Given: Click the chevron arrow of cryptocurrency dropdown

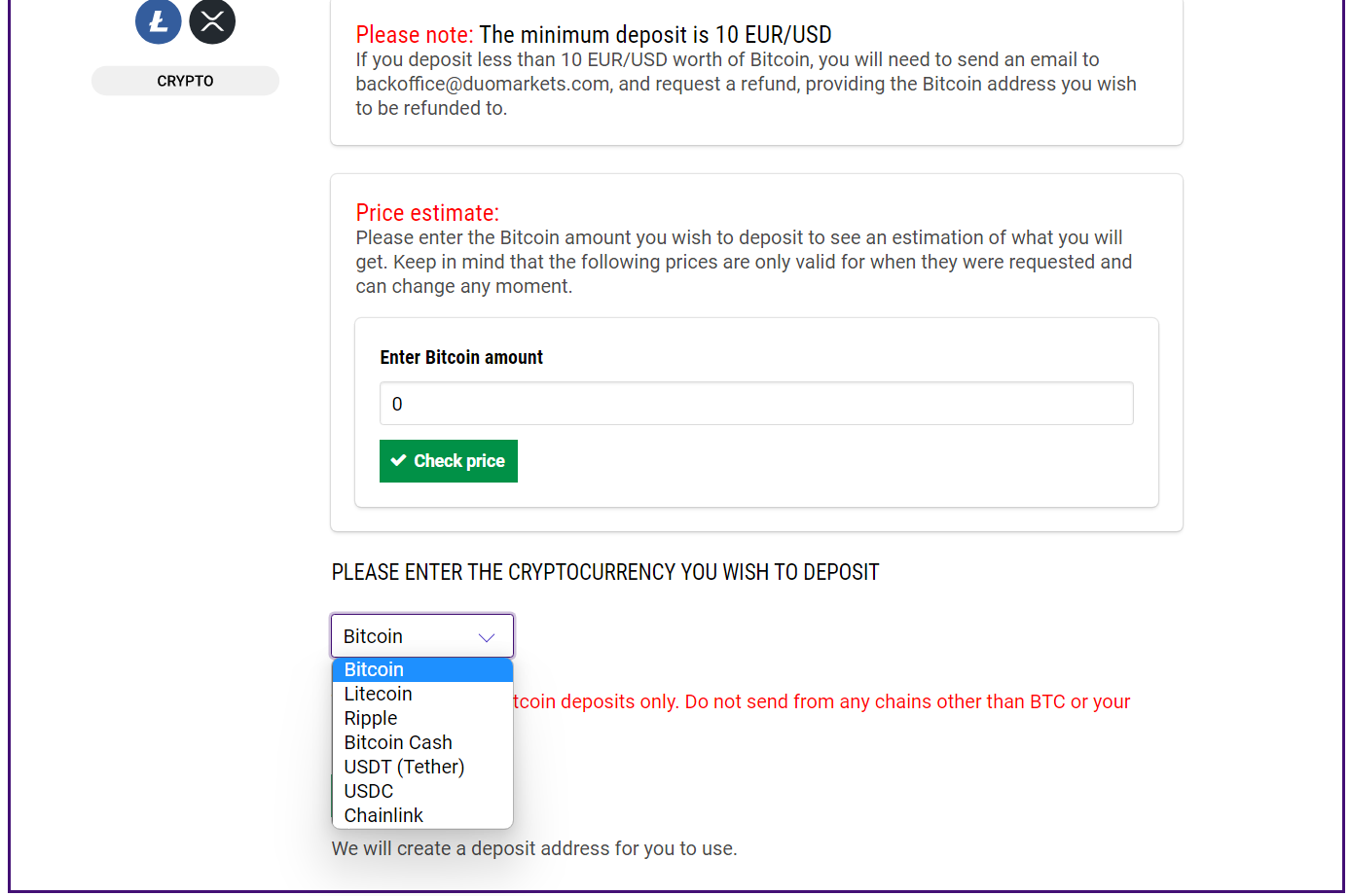Looking at the screenshot, I should pyautogui.click(x=487, y=637).
